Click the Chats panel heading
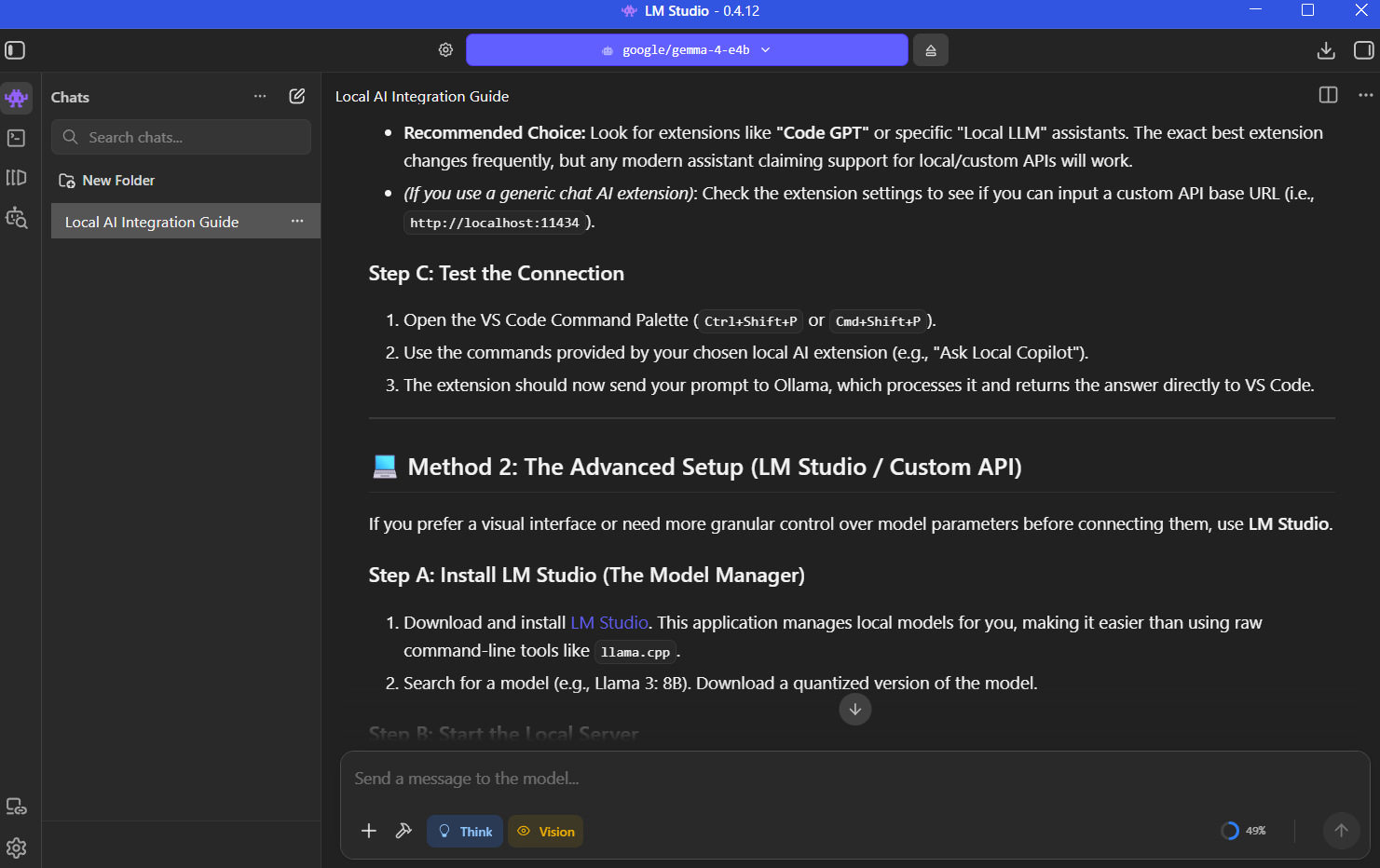 (x=70, y=97)
